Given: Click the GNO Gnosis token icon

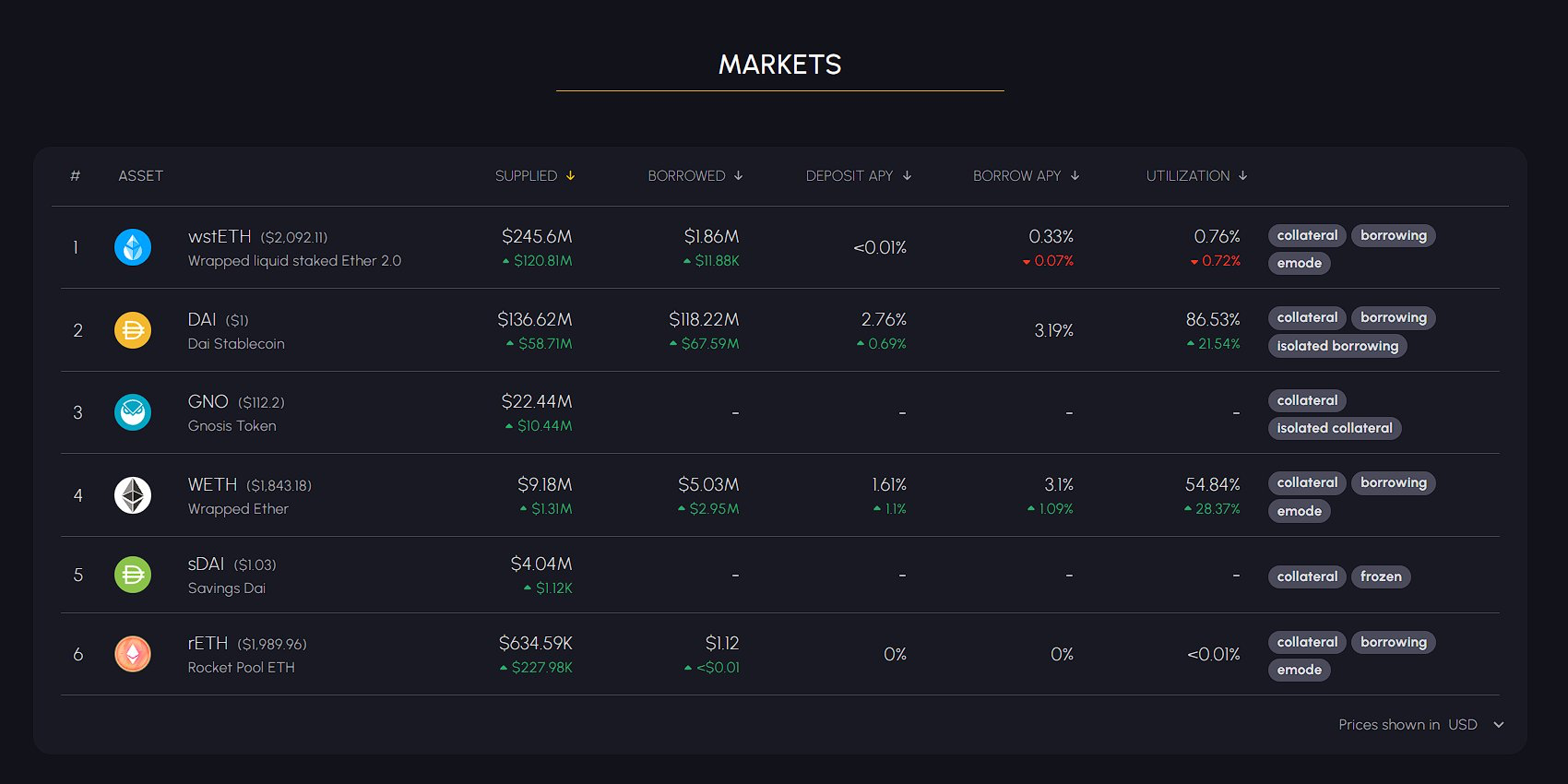Looking at the screenshot, I should [133, 412].
